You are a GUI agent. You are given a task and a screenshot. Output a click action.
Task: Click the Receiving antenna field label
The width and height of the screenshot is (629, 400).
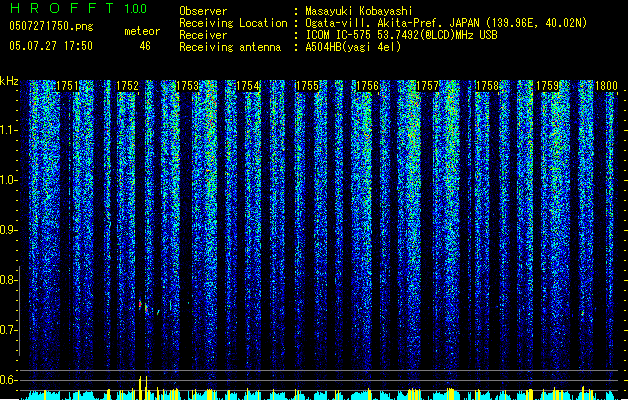pos(230,47)
